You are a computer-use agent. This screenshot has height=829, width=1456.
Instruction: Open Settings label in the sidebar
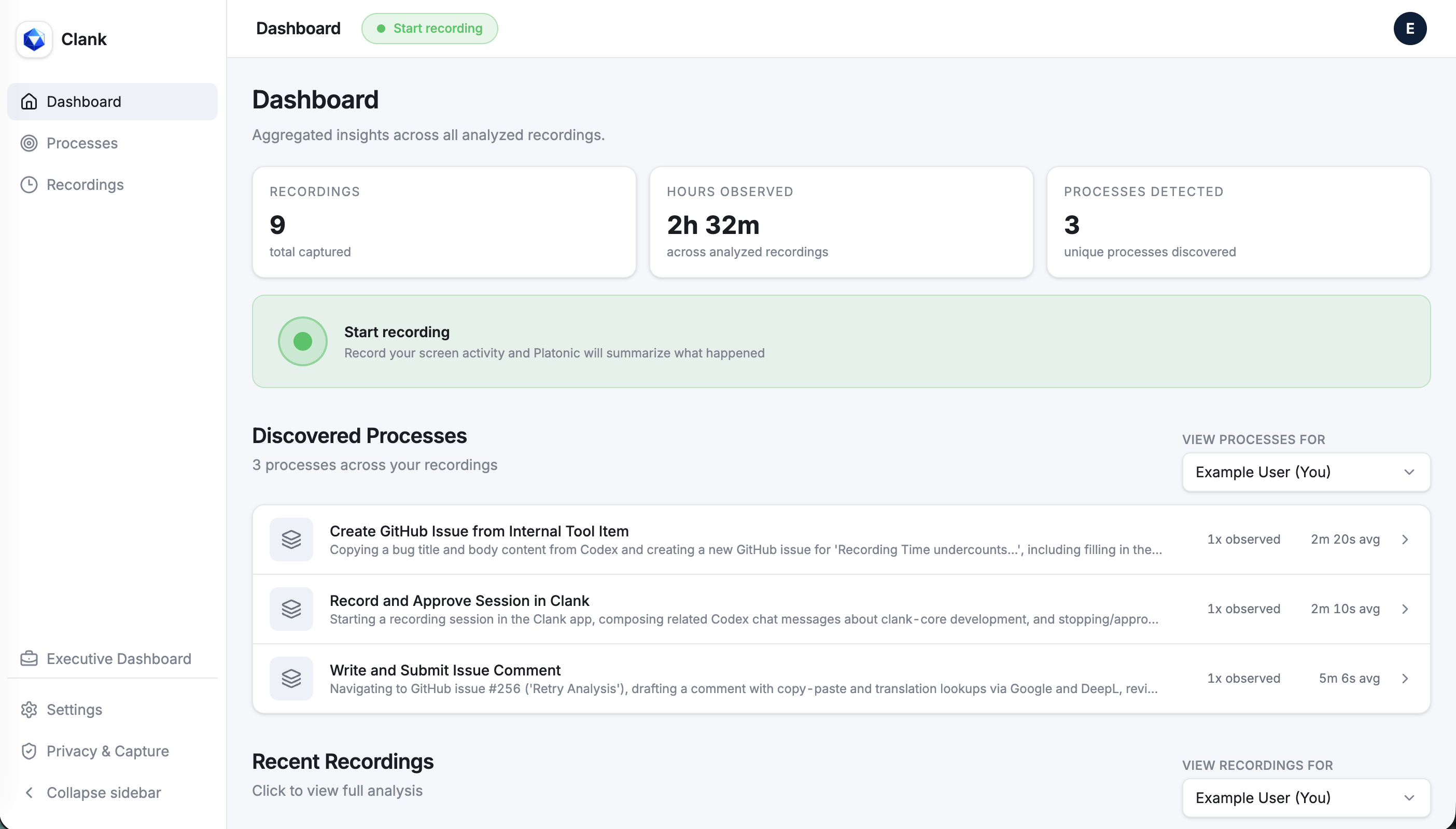click(75, 710)
